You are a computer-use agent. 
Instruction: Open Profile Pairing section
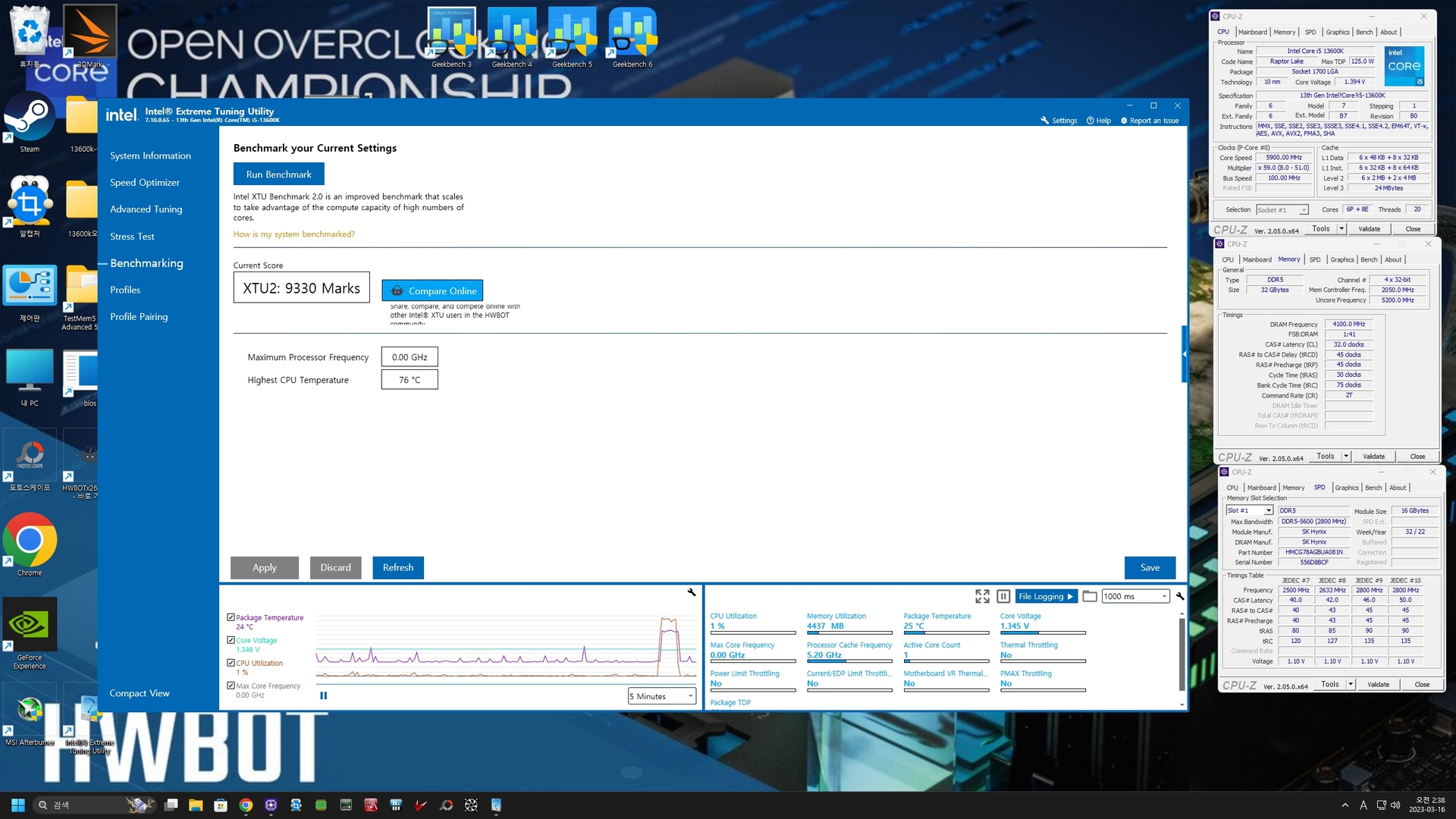[139, 317]
